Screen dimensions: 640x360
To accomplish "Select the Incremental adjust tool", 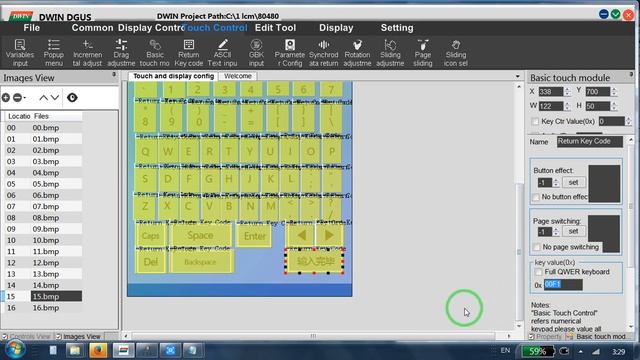I will click(x=87, y=53).
